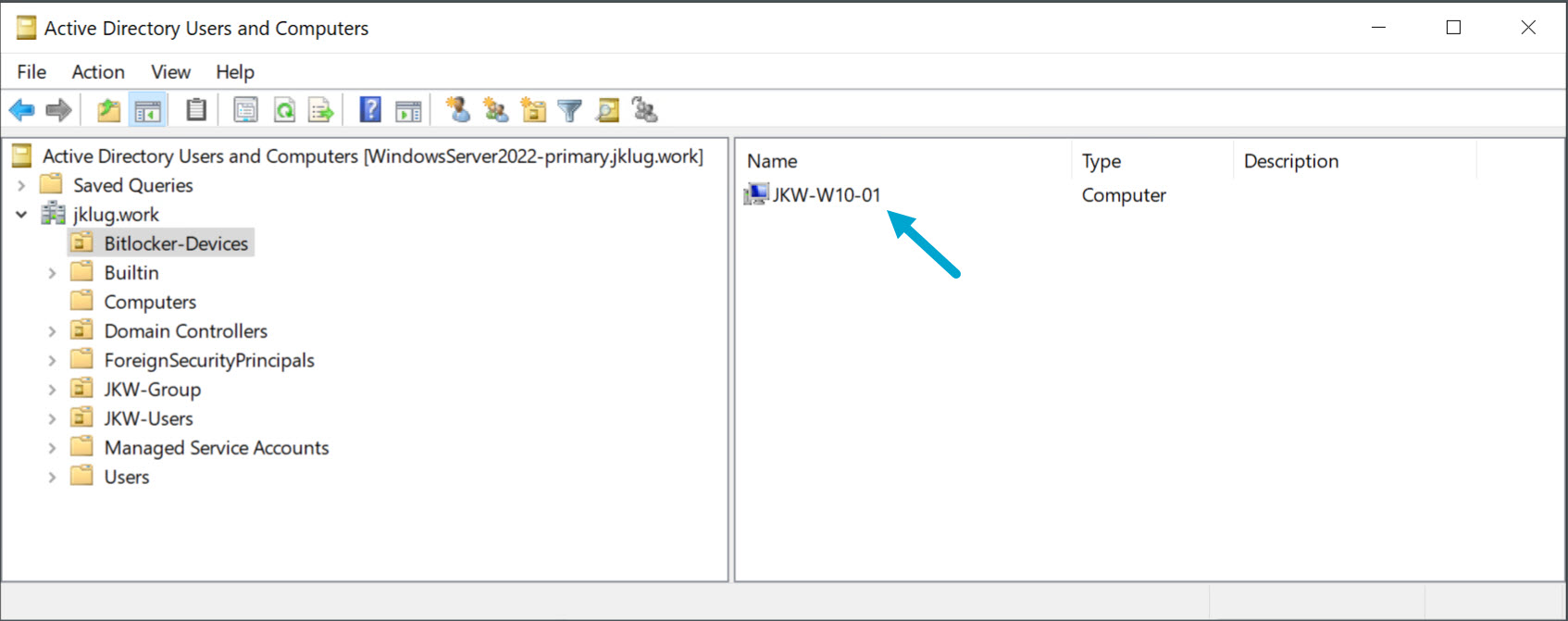Screen dimensions: 1568x621
Task: Toggle Show/Hide Console Tree button
Action: [148, 111]
